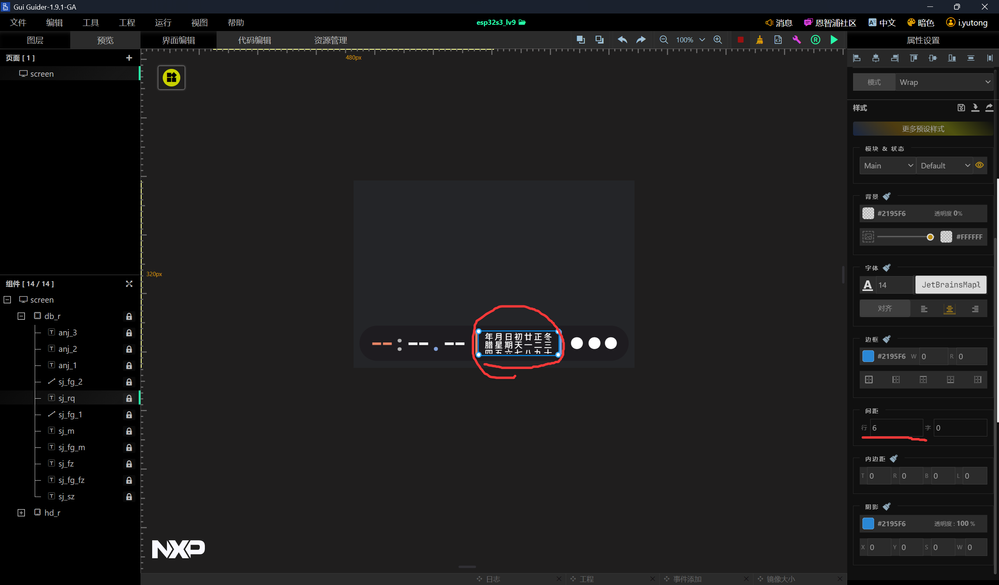Toggle lock on anj_2 widget
999x585 pixels.
[129, 349]
